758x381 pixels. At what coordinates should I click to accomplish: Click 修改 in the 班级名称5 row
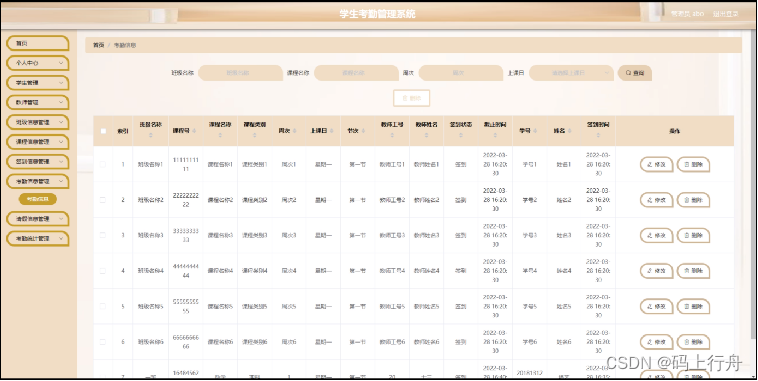click(656, 307)
